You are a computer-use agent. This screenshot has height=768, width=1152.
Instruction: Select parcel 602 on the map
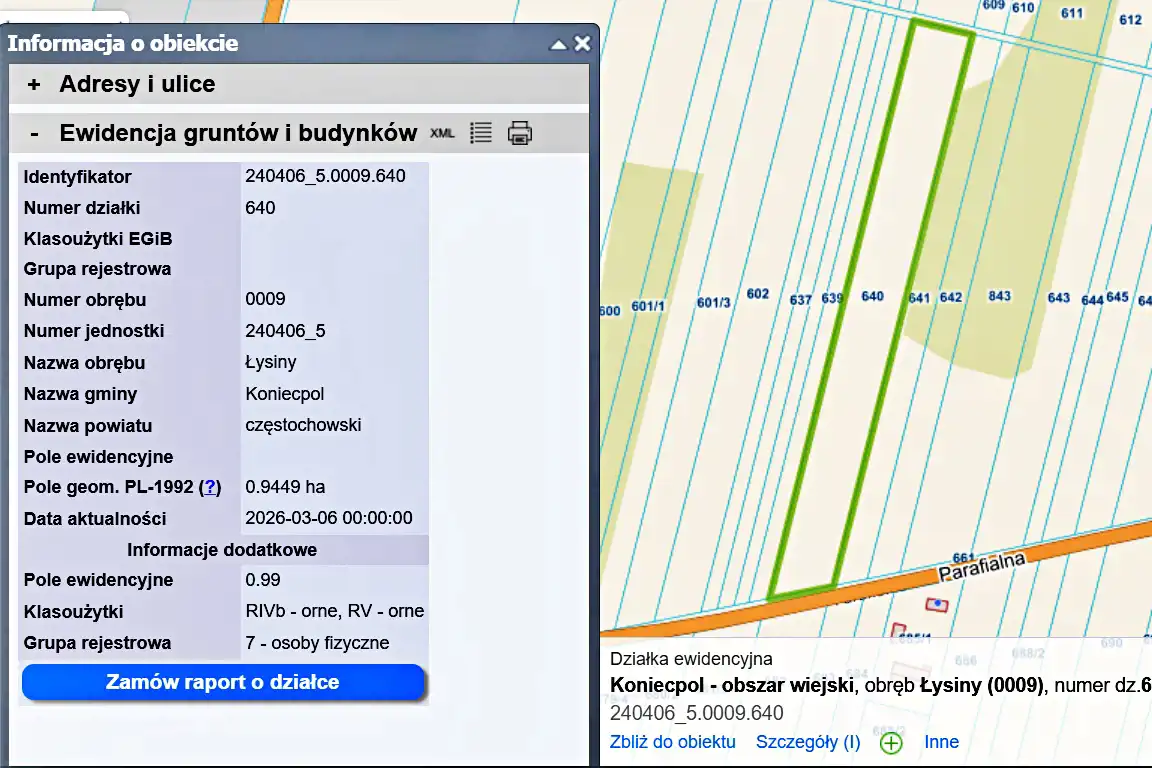tap(758, 294)
